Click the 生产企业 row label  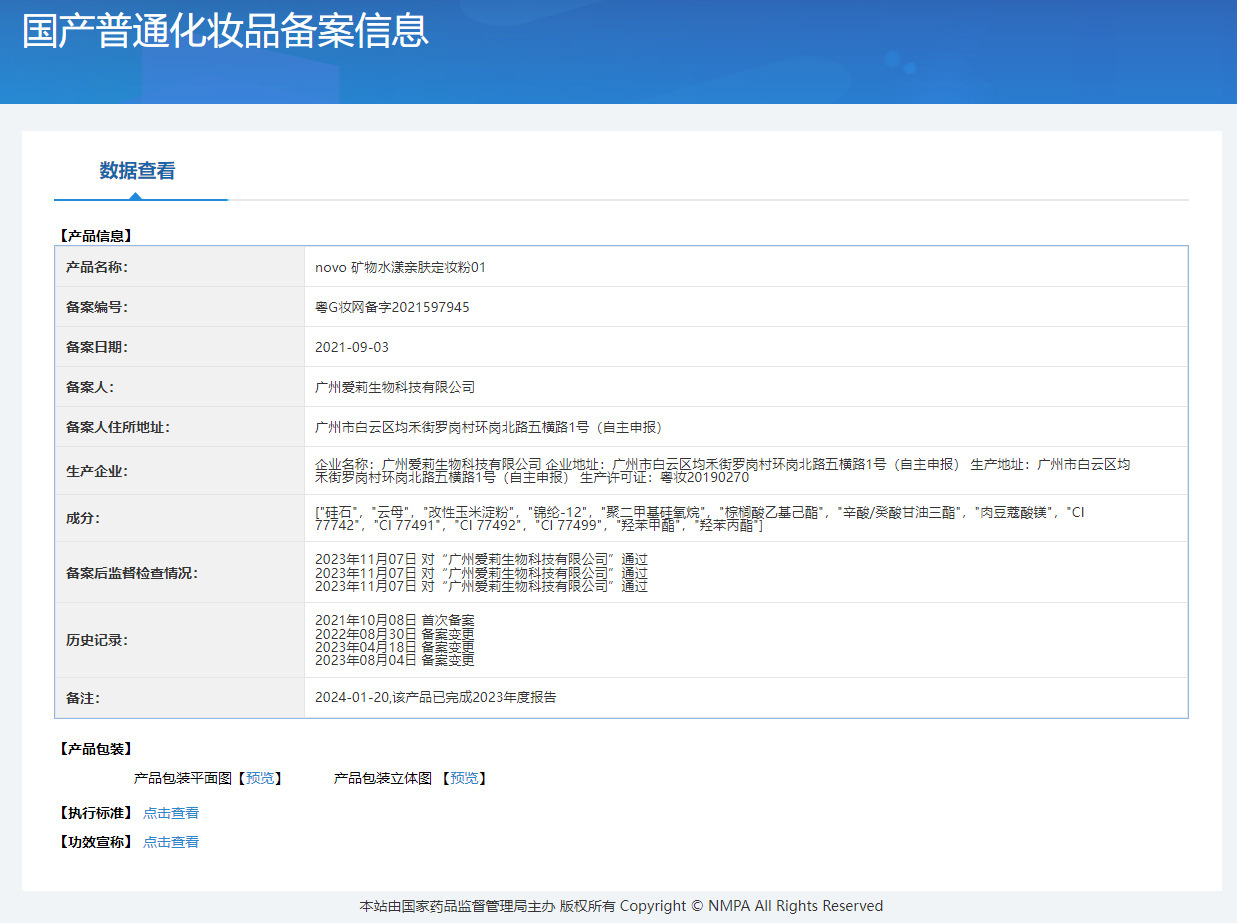pos(97,471)
